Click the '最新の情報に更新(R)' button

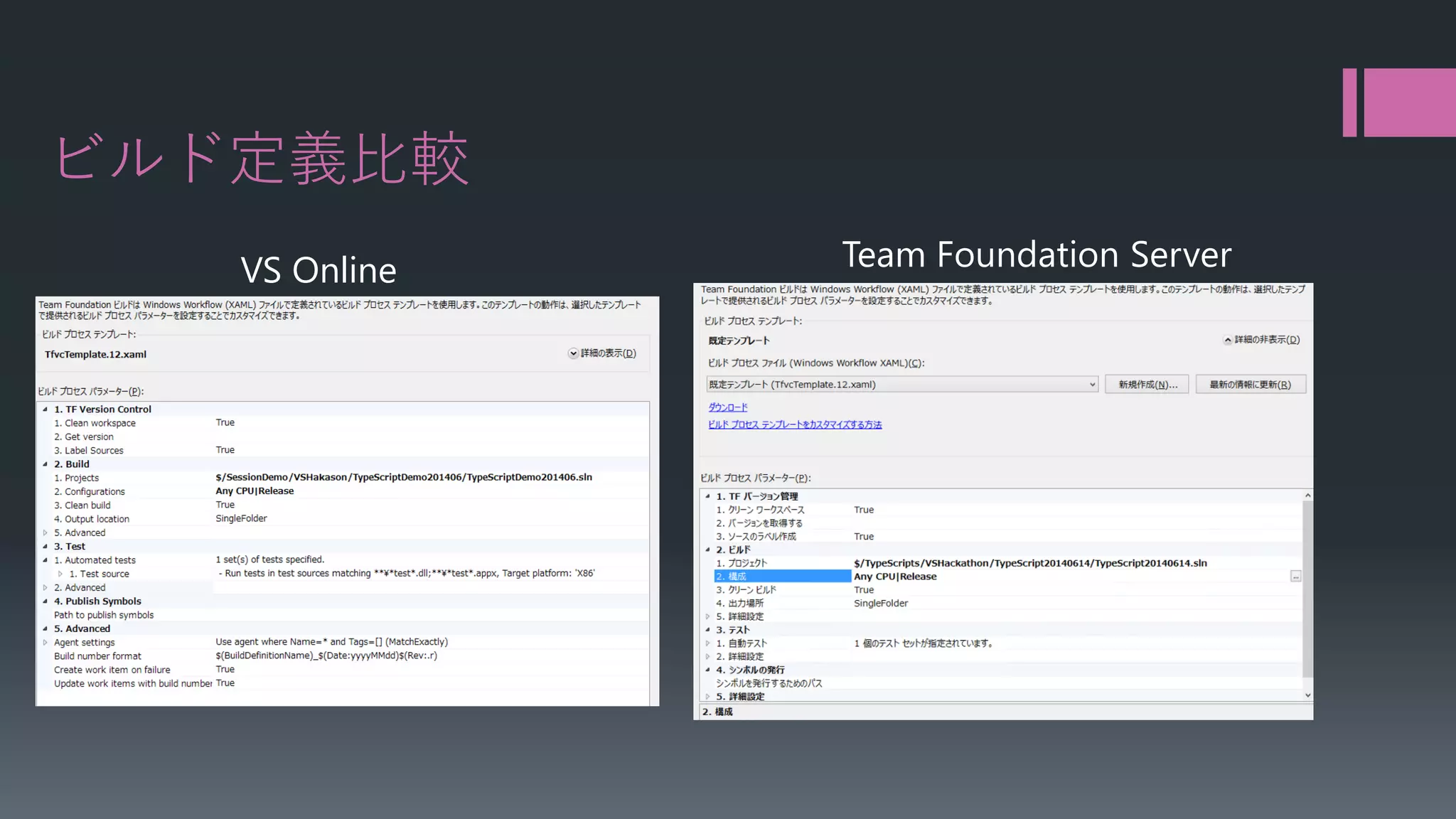click(1251, 385)
